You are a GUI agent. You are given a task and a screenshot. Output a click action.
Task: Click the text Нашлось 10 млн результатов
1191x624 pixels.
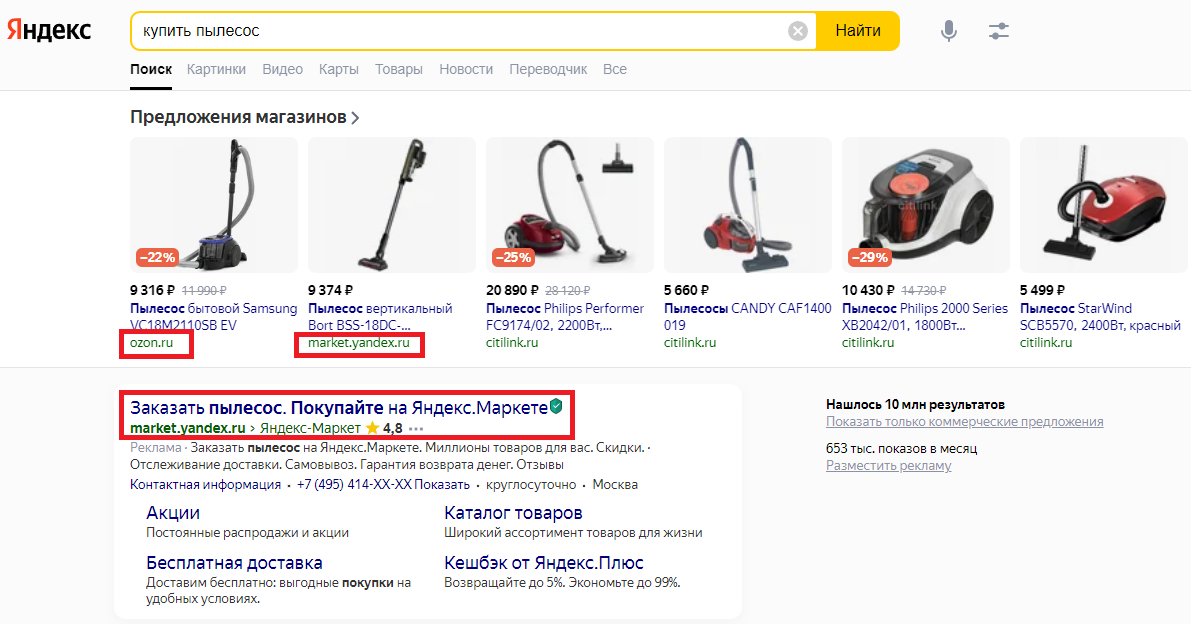[x=915, y=405]
